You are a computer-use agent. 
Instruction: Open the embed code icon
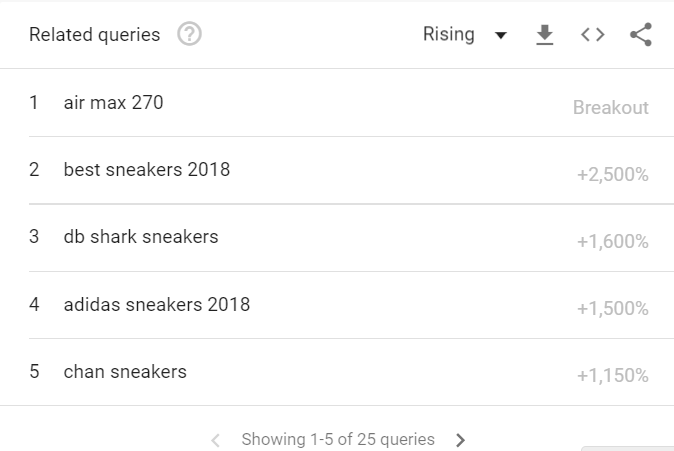pyautogui.click(x=593, y=35)
